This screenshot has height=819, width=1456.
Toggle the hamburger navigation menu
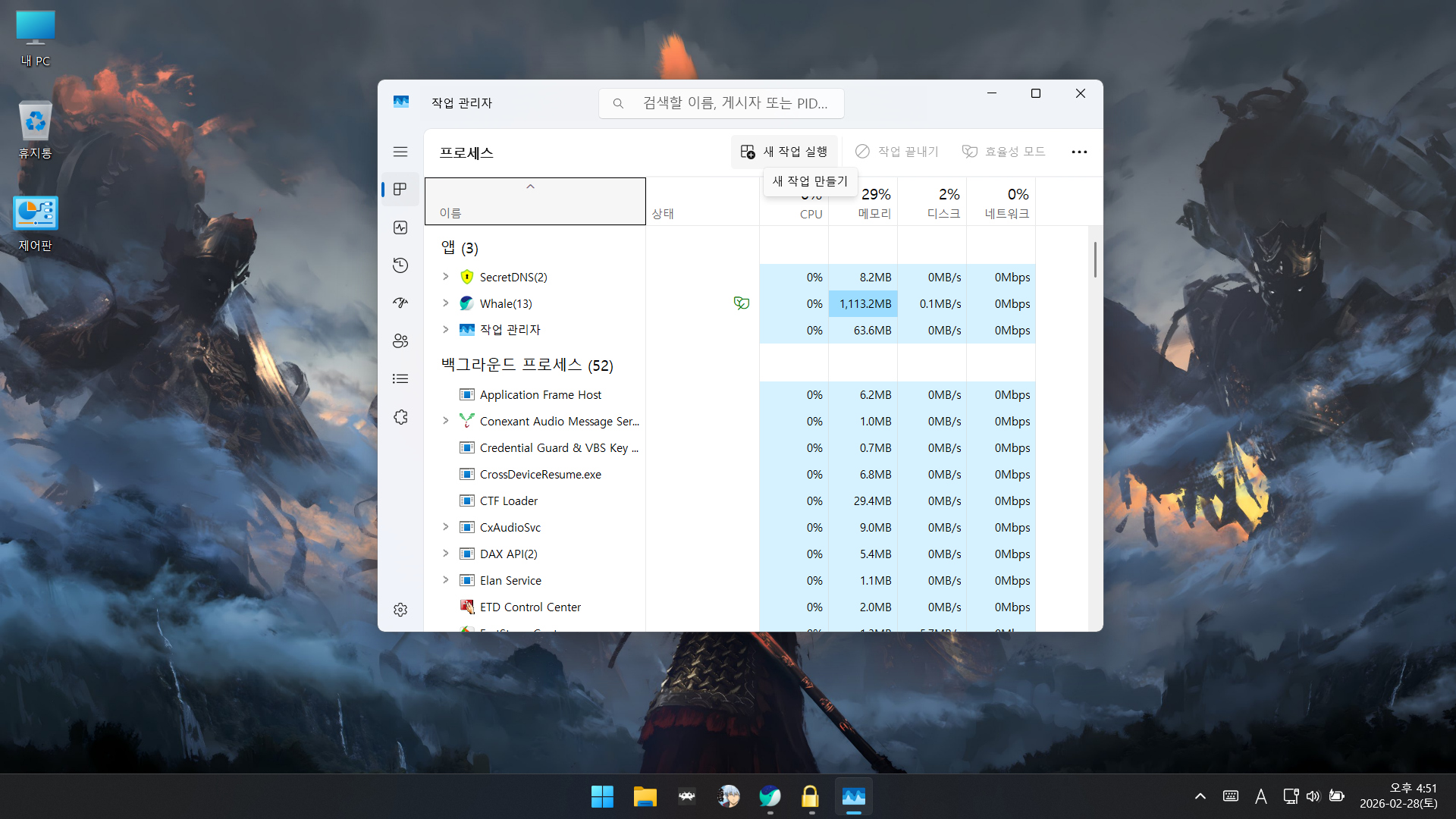click(x=400, y=152)
